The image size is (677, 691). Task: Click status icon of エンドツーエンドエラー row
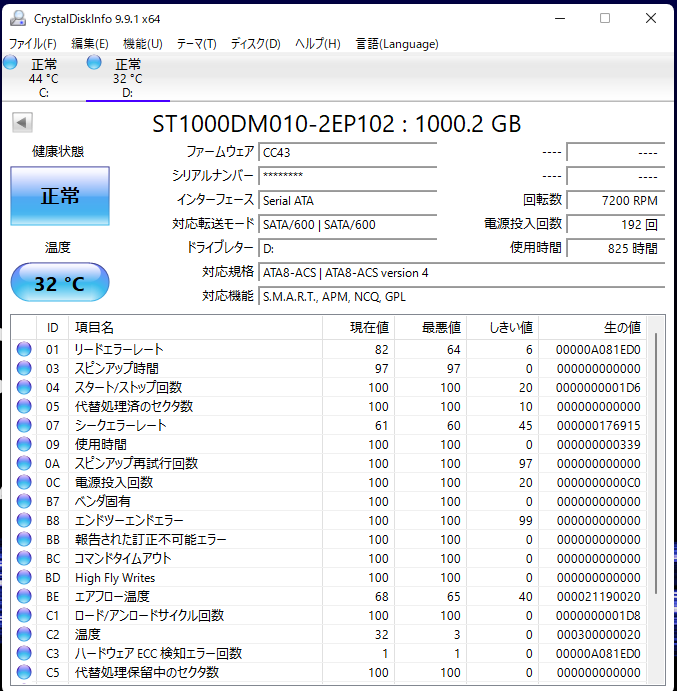pos(24,520)
